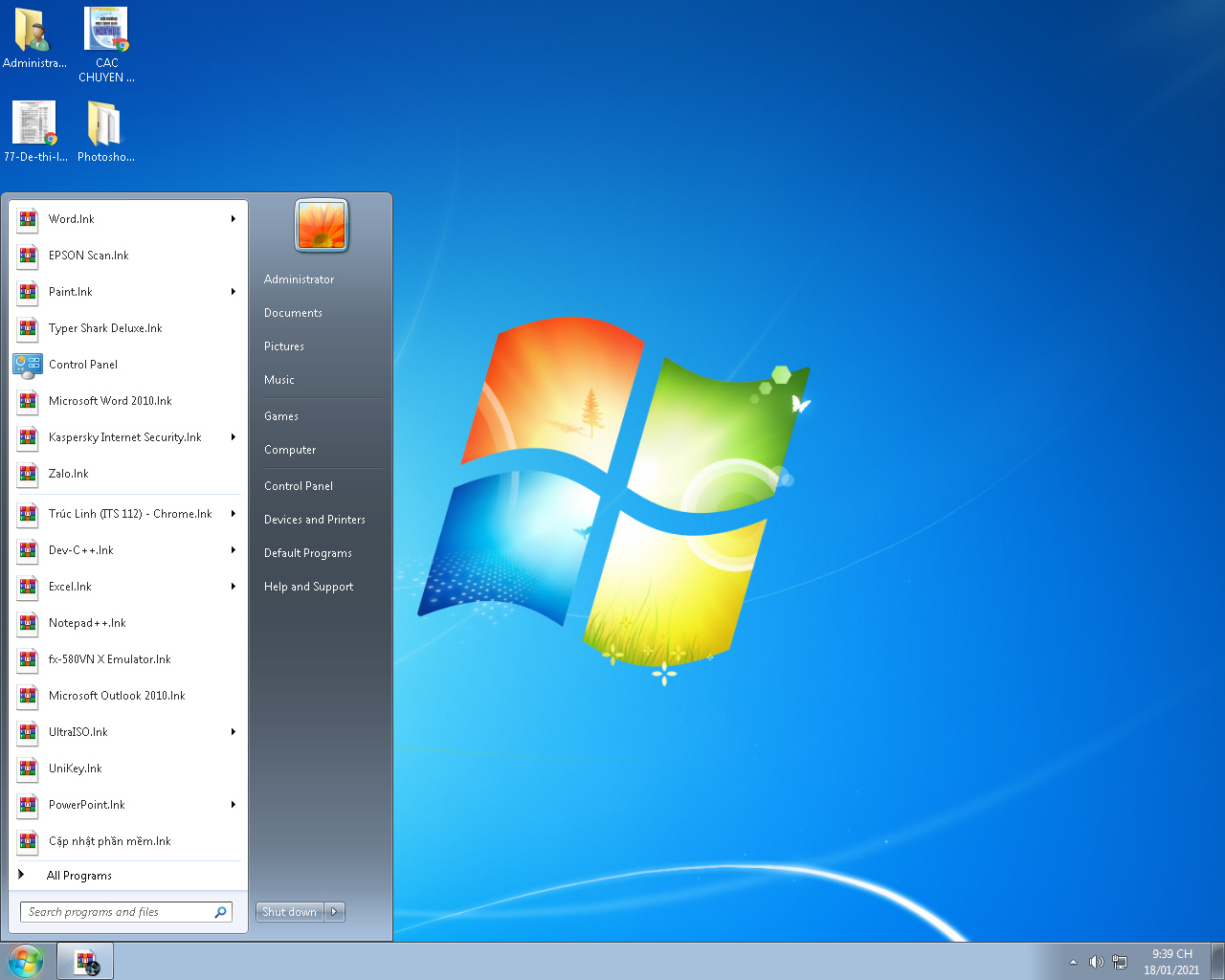The image size is (1225, 980).
Task: Click the pinned taskbar application icon
Action: (85, 961)
